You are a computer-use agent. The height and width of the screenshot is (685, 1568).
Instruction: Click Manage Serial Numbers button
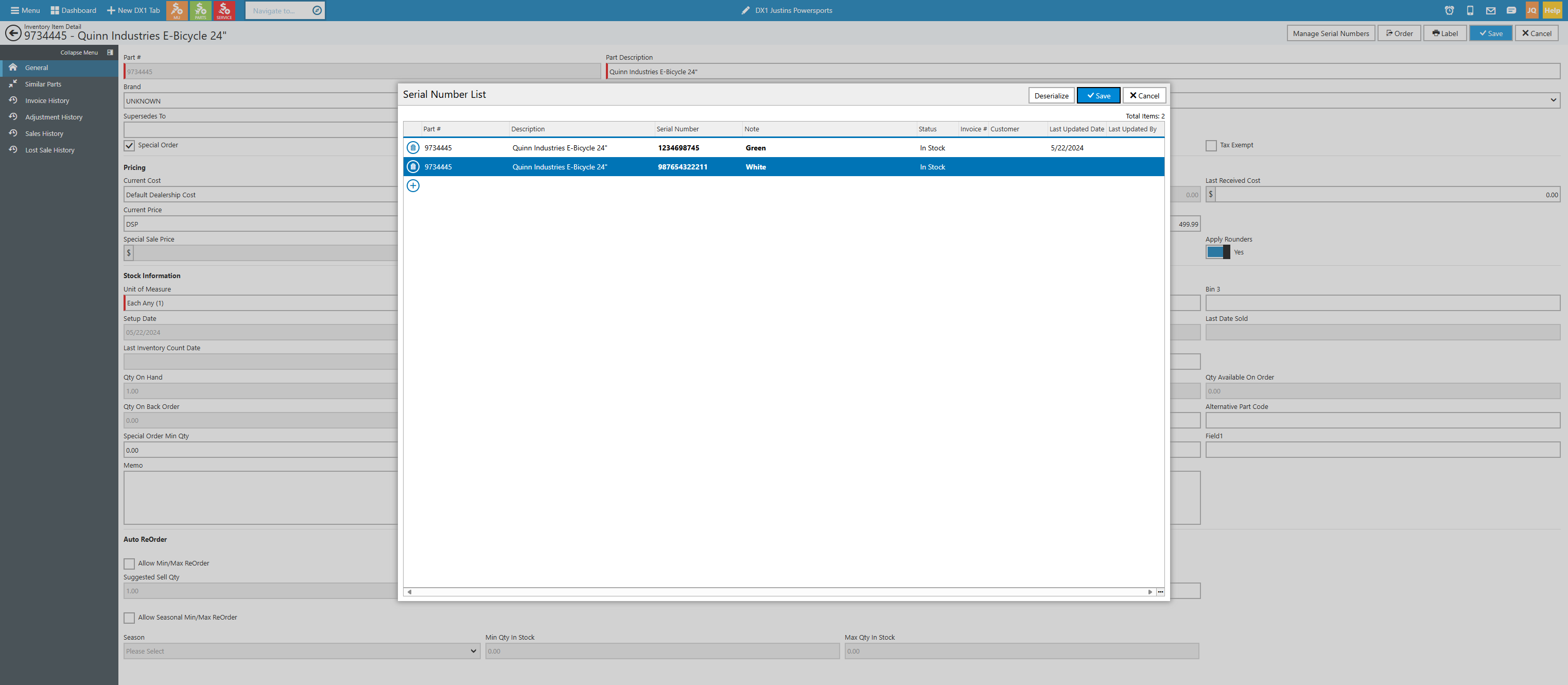coord(1331,33)
